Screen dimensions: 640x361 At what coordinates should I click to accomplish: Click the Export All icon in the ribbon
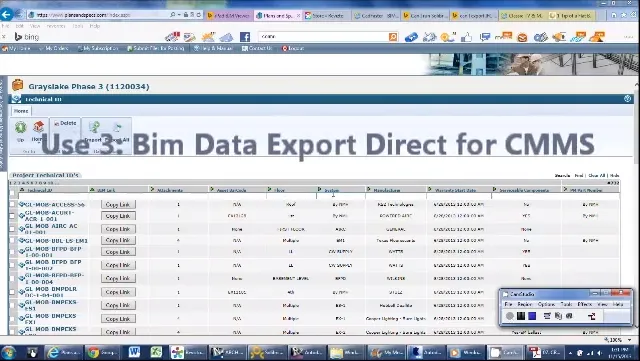click(117, 127)
